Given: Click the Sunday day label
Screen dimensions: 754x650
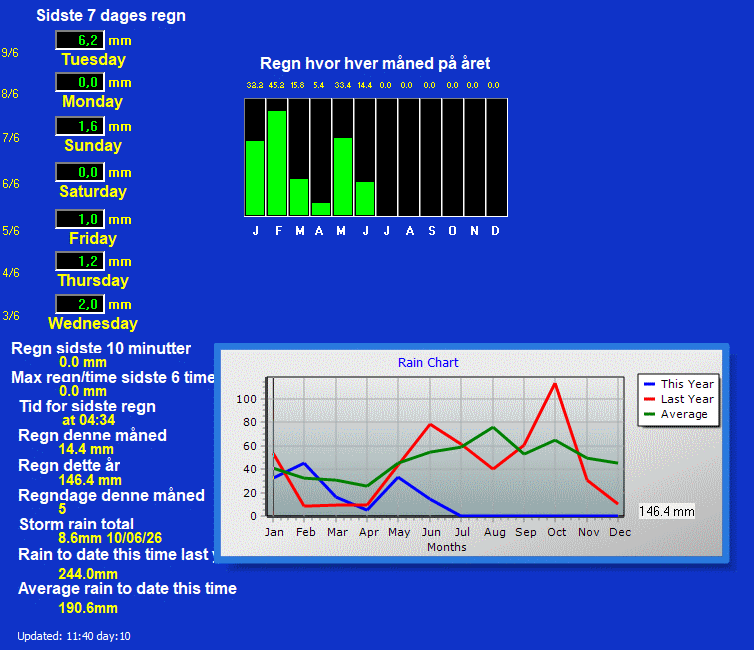Looking at the screenshot, I should click(93, 145).
